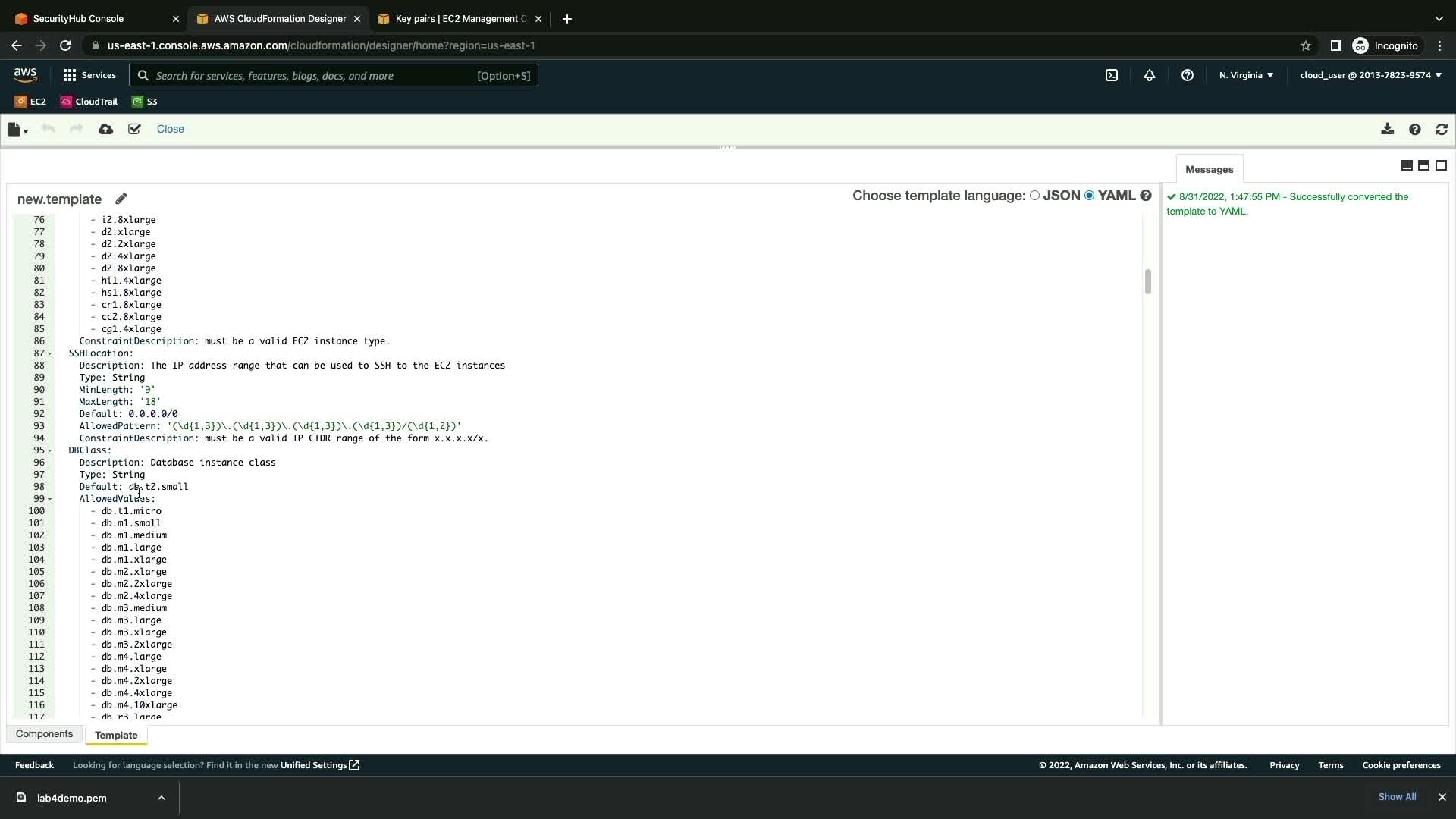This screenshot has height=819, width=1456.
Task: Open the notifications bell icon
Action: (1150, 75)
